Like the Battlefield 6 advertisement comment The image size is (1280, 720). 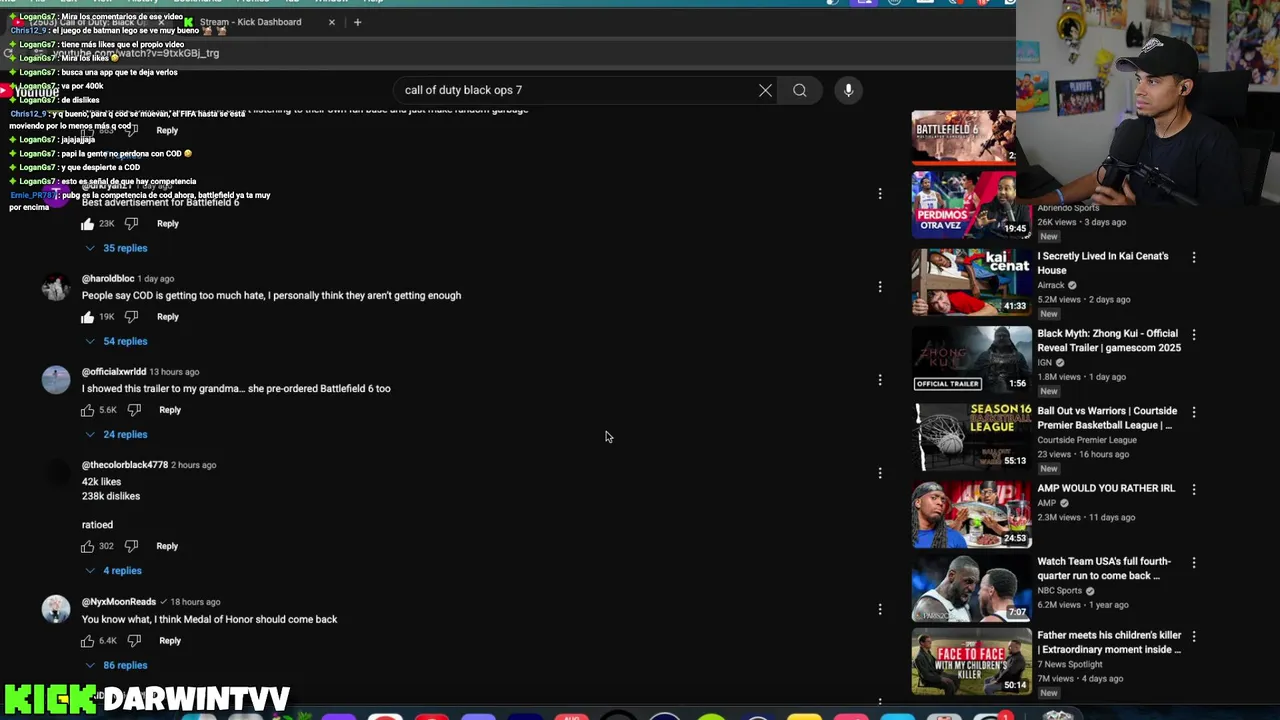[88, 224]
